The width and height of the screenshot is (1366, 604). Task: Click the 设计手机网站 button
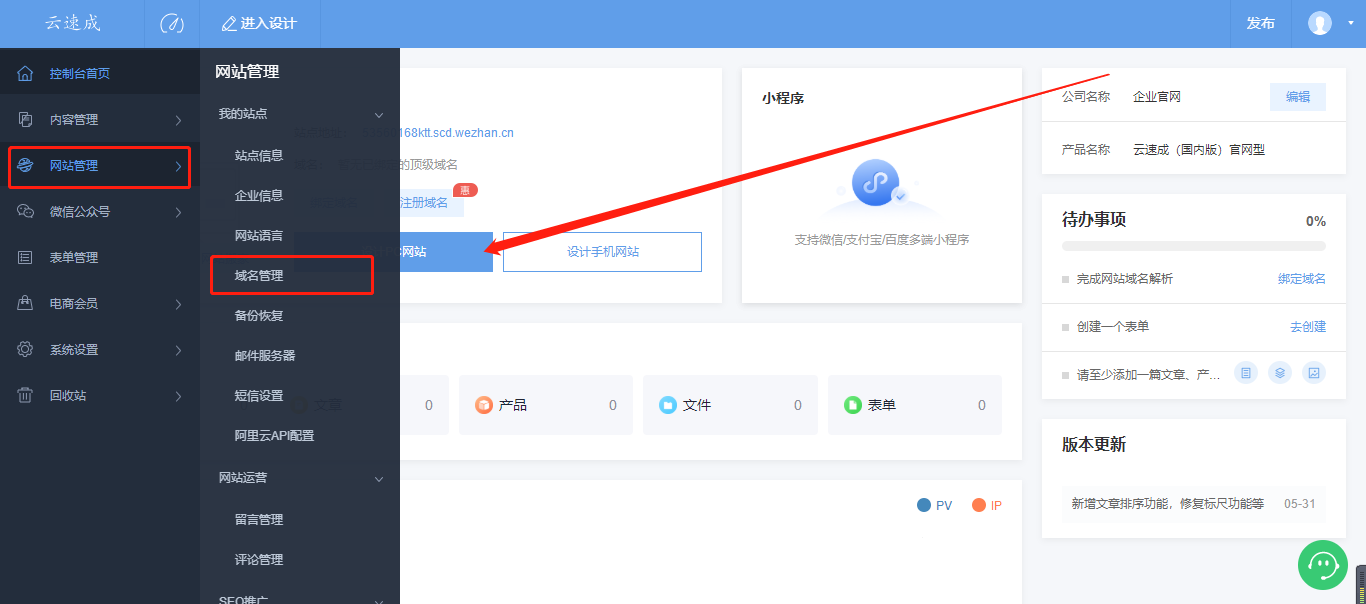(602, 252)
